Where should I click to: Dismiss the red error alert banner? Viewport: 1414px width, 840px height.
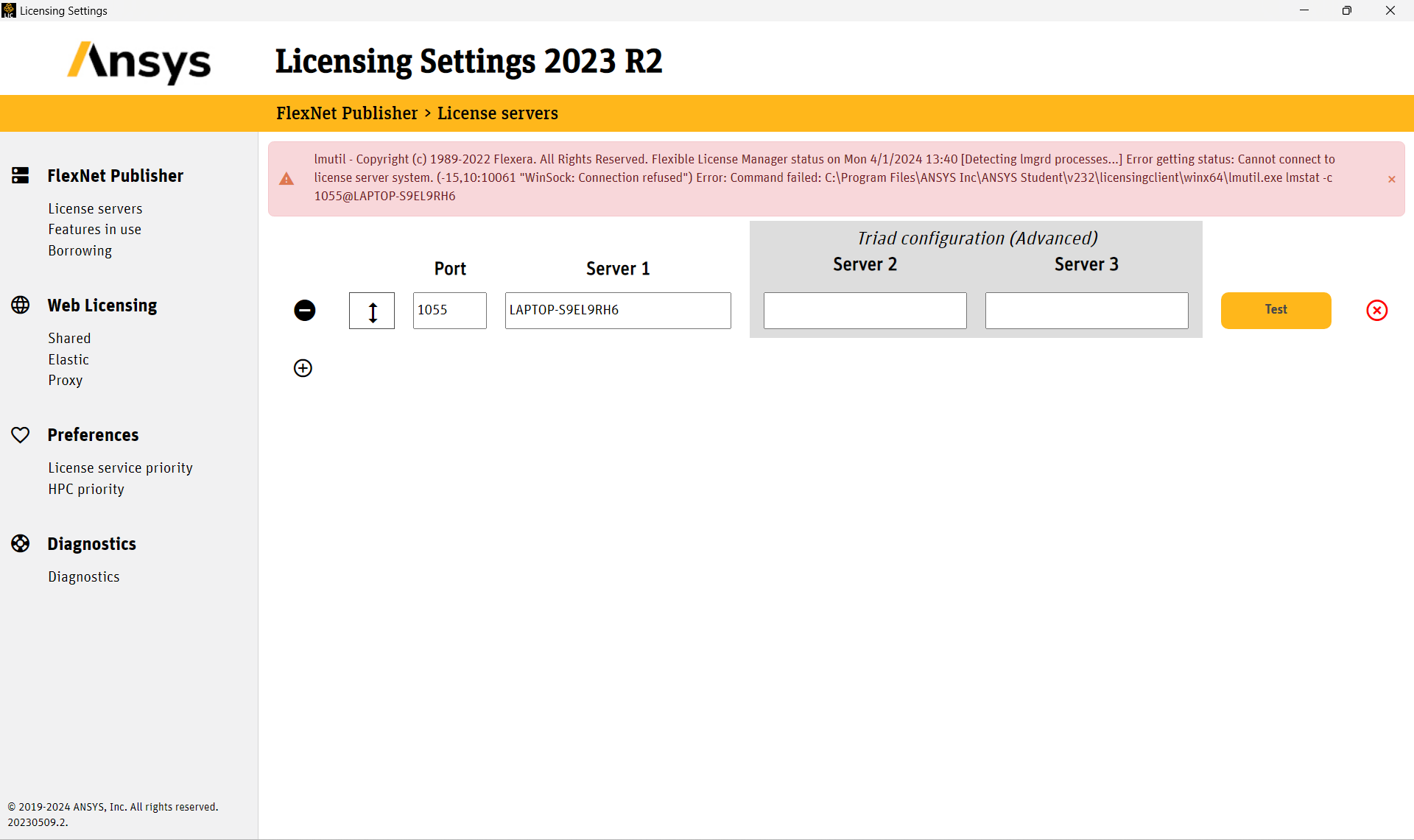point(1391,179)
